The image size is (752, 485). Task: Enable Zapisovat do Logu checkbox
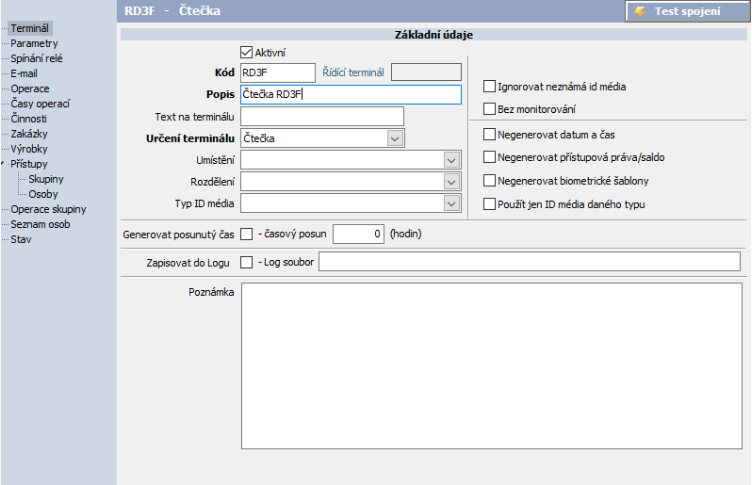pyautogui.click(x=247, y=262)
